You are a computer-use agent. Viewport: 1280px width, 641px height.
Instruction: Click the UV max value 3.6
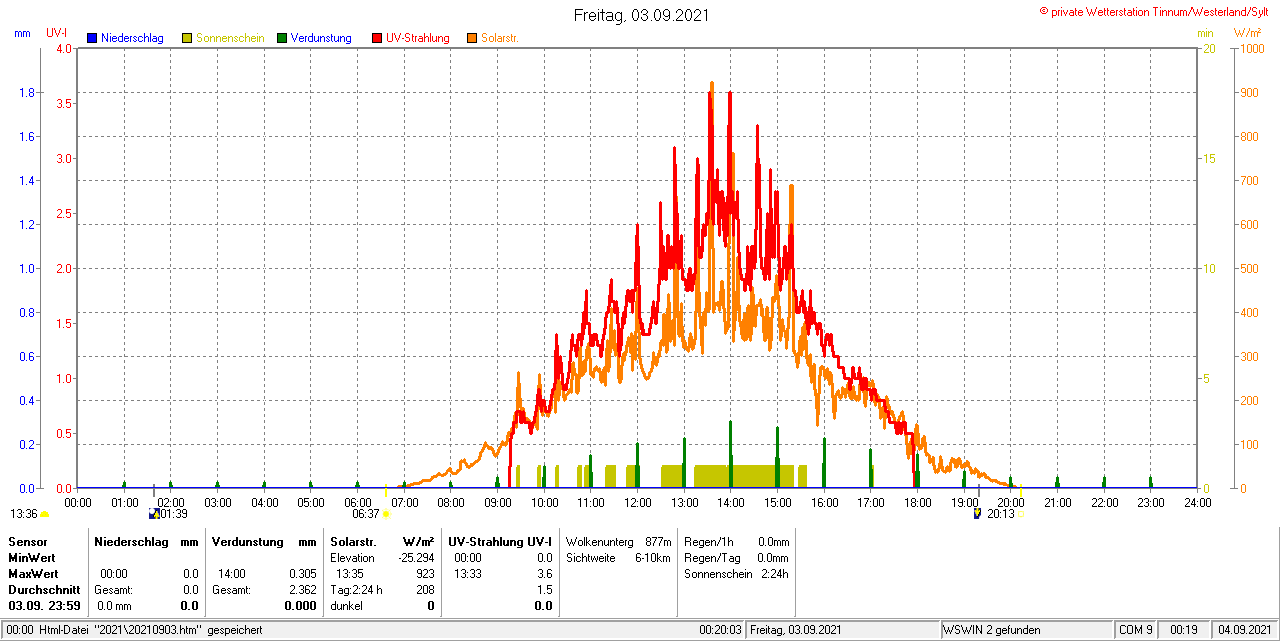tap(544, 573)
